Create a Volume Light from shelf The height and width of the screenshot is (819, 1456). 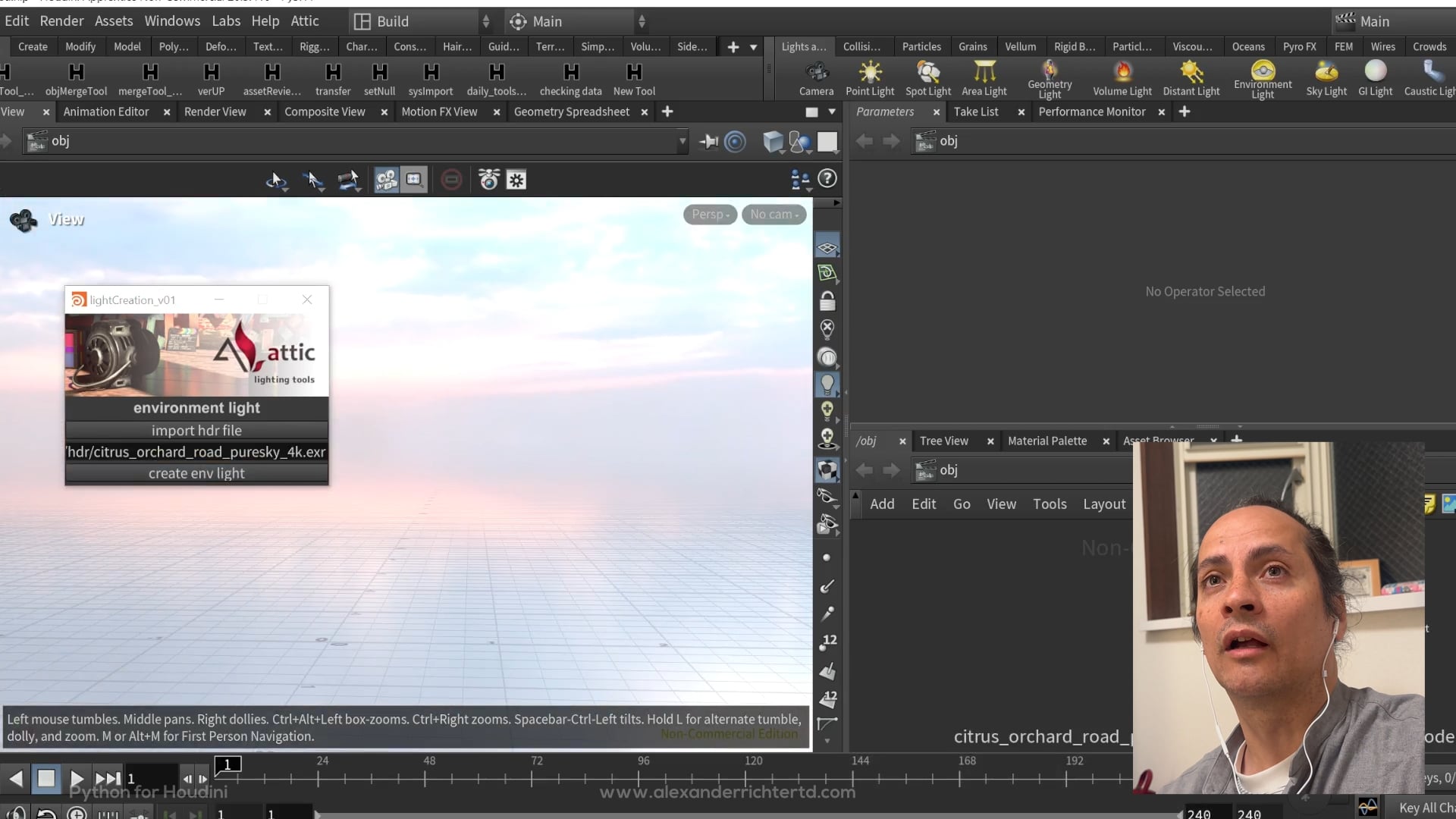pyautogui.click(x=1122, y=79)
